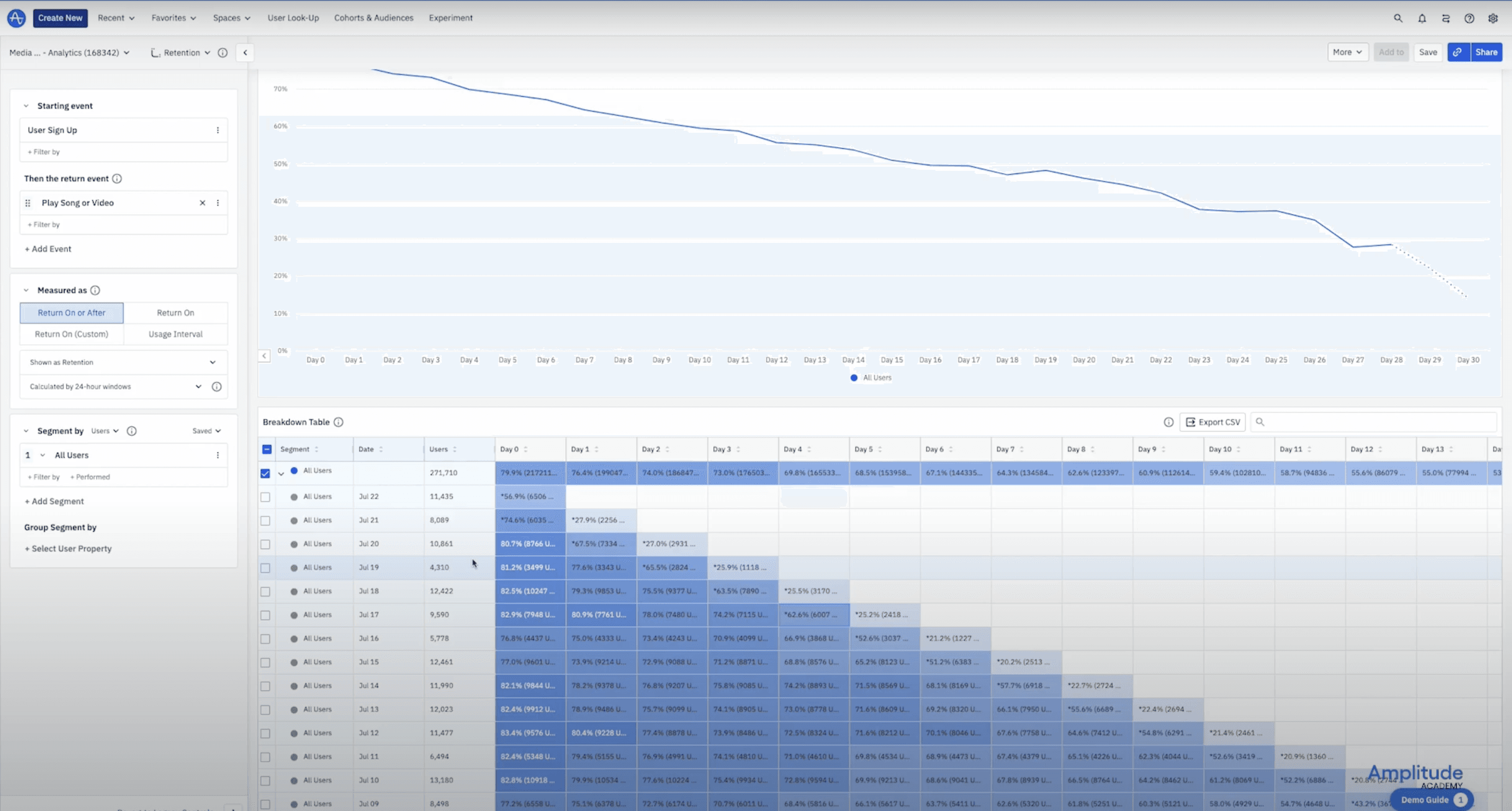Open Calculated by 24-hour windows dropdown

[x=116, y=386]
